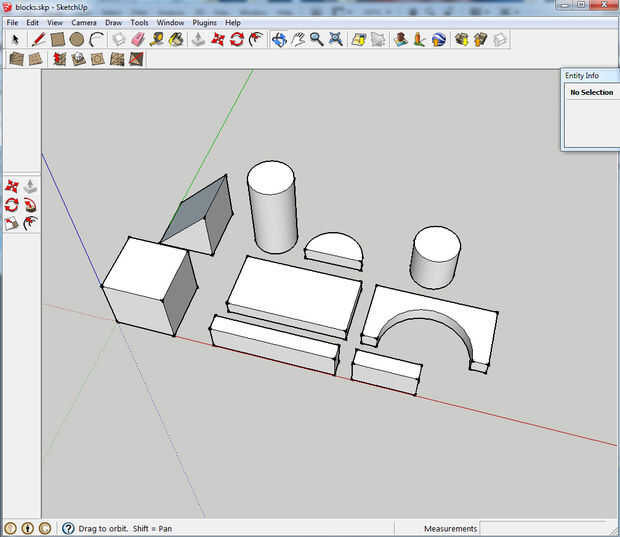Click the Zoom Extents tool
This screenshot has width=620, height=537.
coord(335,40)
